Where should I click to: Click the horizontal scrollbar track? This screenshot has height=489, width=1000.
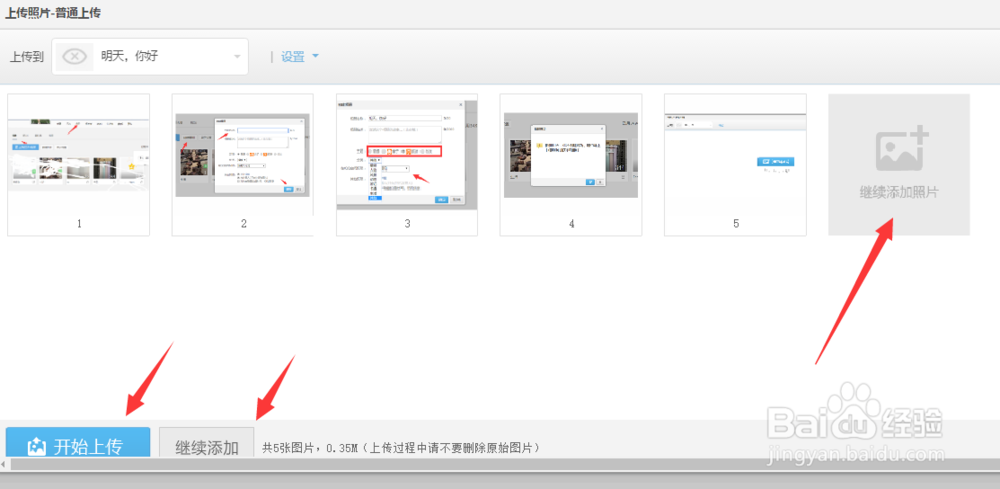pos(504,464)
